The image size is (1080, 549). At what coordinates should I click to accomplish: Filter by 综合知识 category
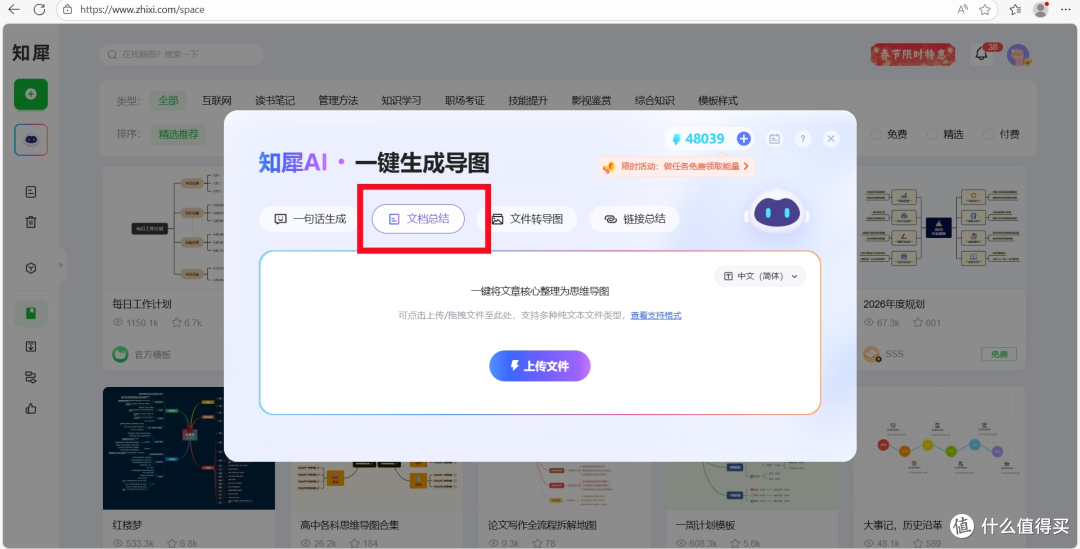coord(654,101)
